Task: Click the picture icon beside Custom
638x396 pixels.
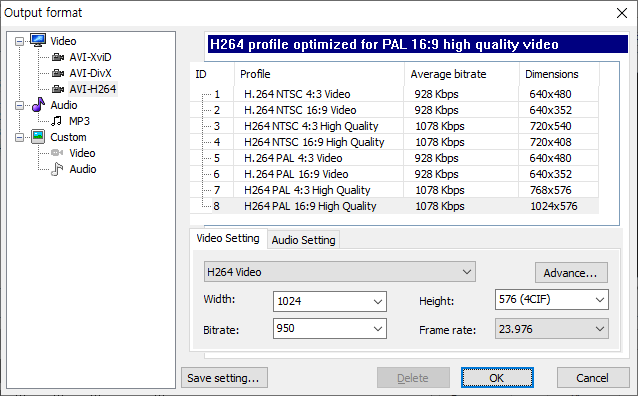Action: pos(38,137)
